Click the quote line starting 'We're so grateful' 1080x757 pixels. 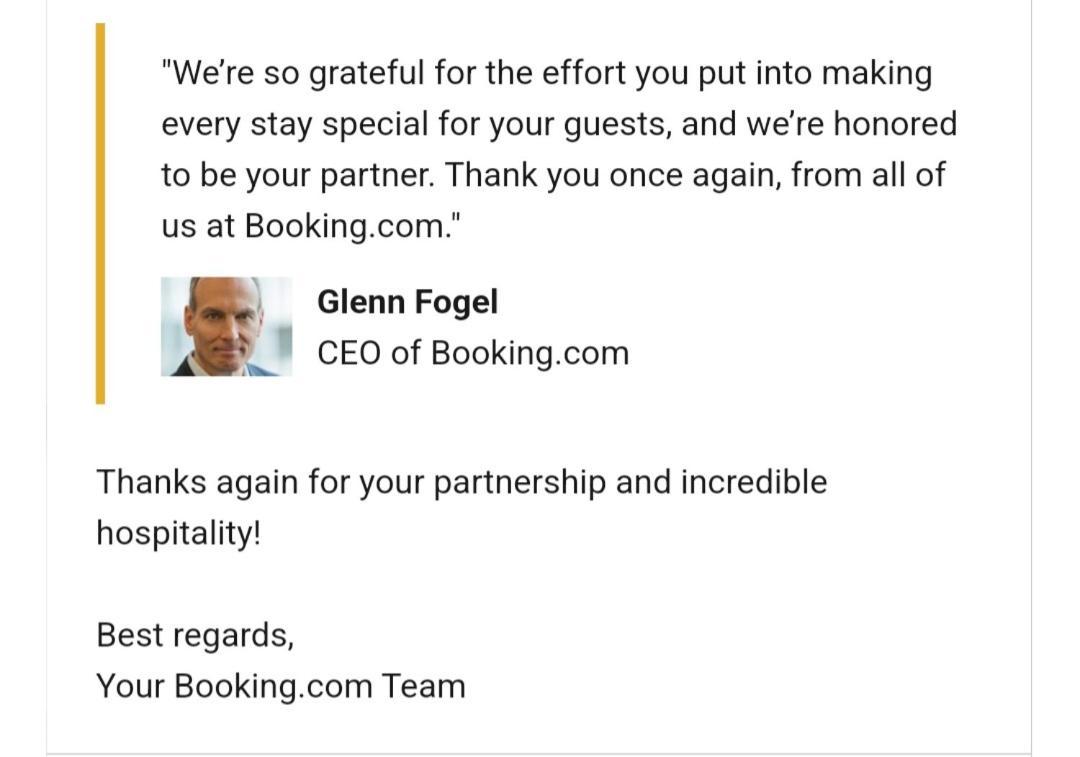(547, 74)
